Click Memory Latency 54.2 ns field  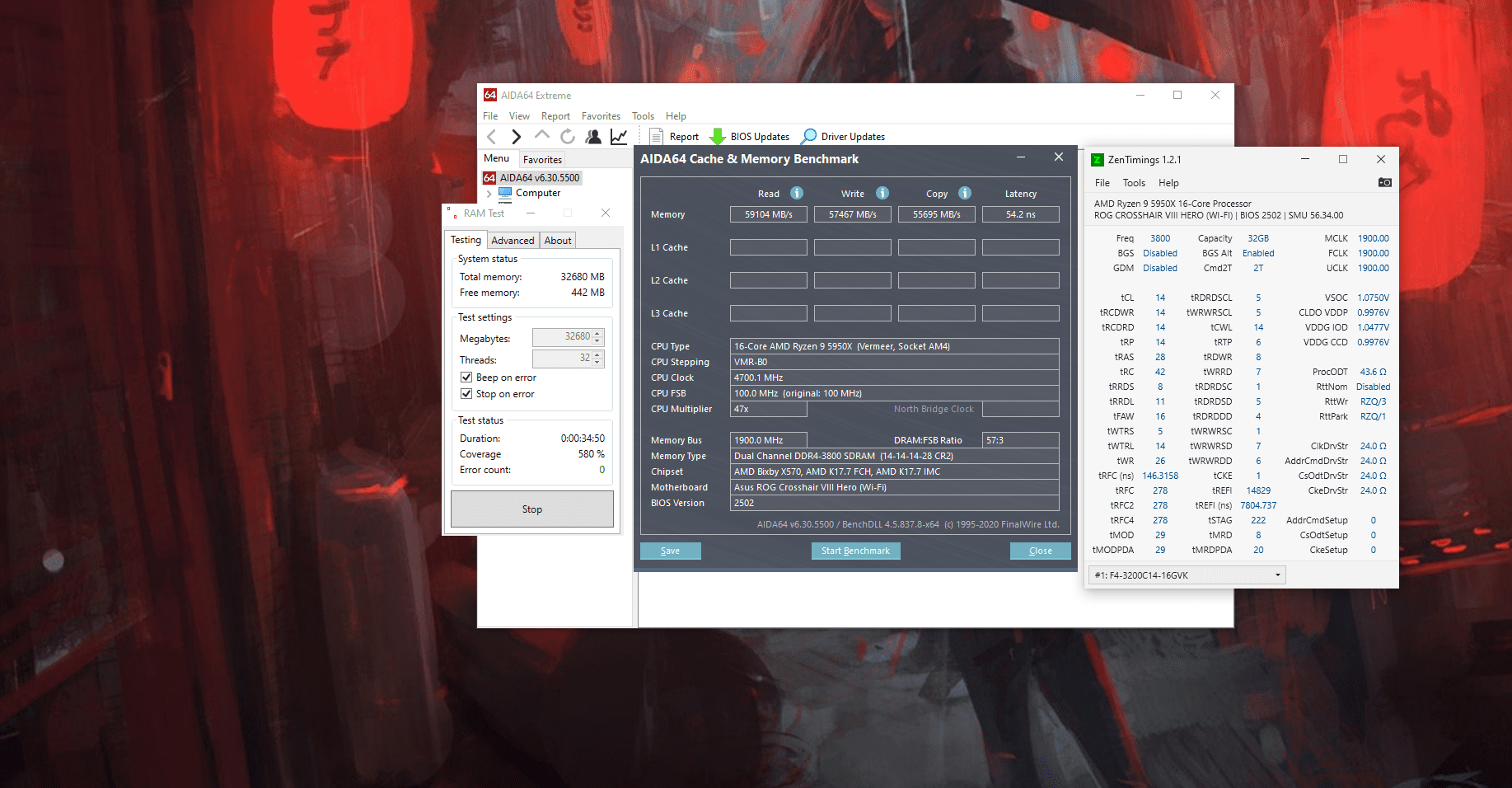pos(1021,214)
